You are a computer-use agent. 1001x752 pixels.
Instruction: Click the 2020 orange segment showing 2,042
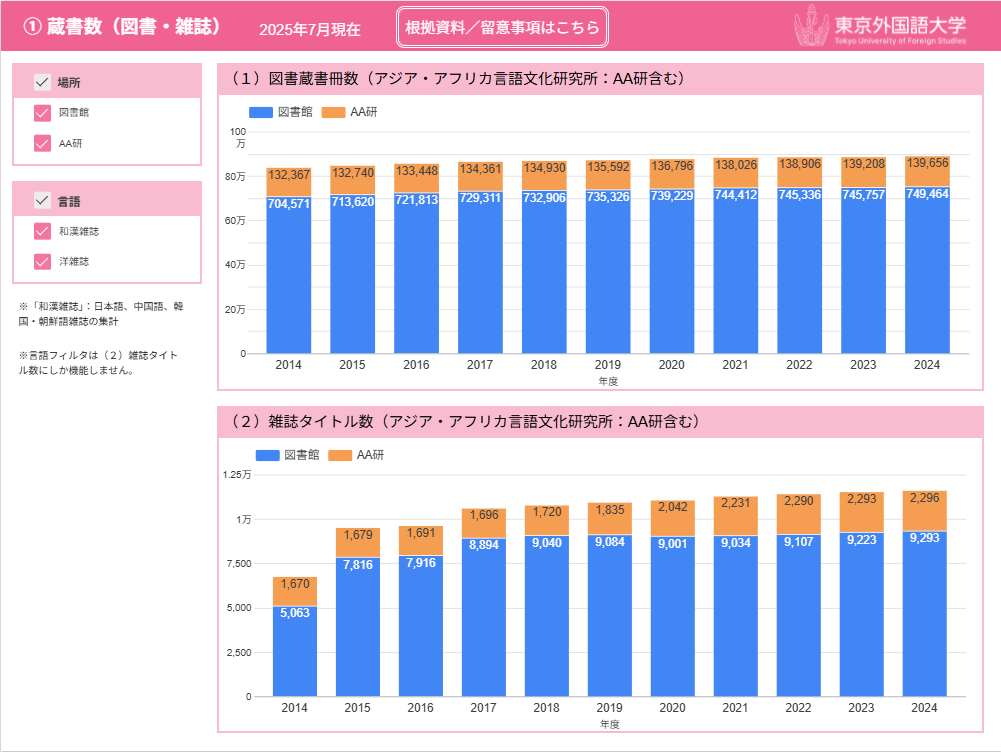pos(673,518)
